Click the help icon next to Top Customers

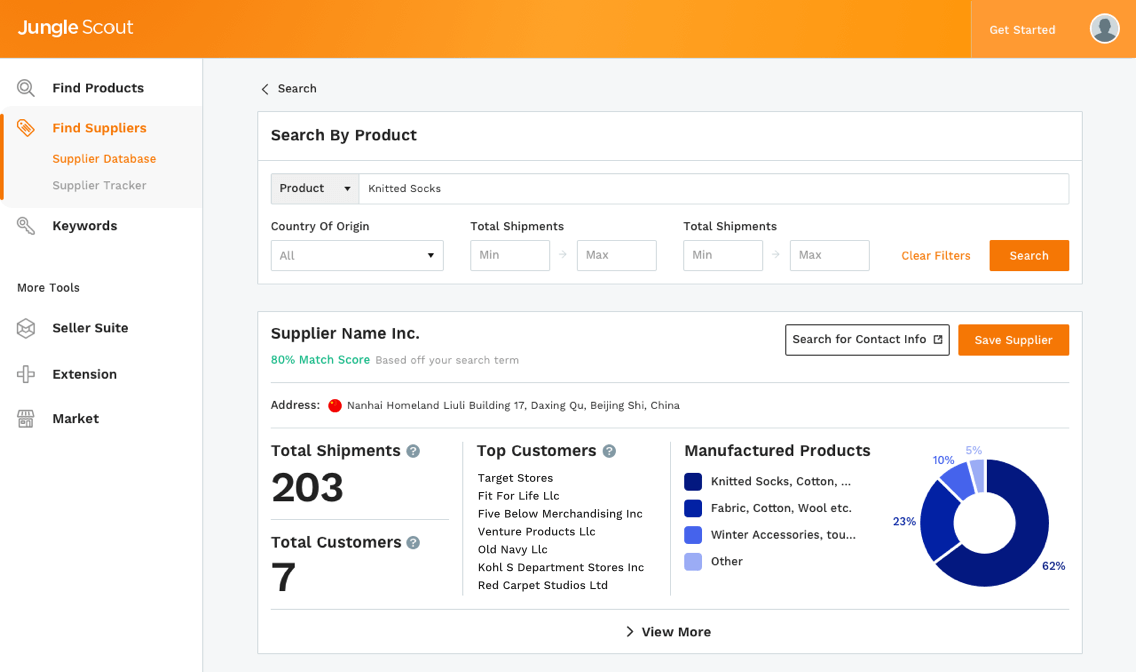click(x=609, y=451)
